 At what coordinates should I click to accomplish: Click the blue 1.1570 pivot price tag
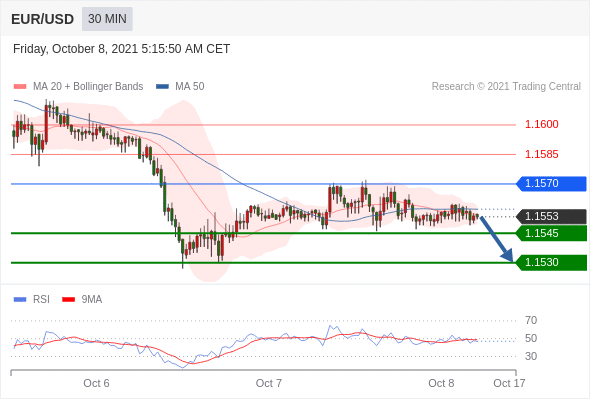(x=552, y=184)
